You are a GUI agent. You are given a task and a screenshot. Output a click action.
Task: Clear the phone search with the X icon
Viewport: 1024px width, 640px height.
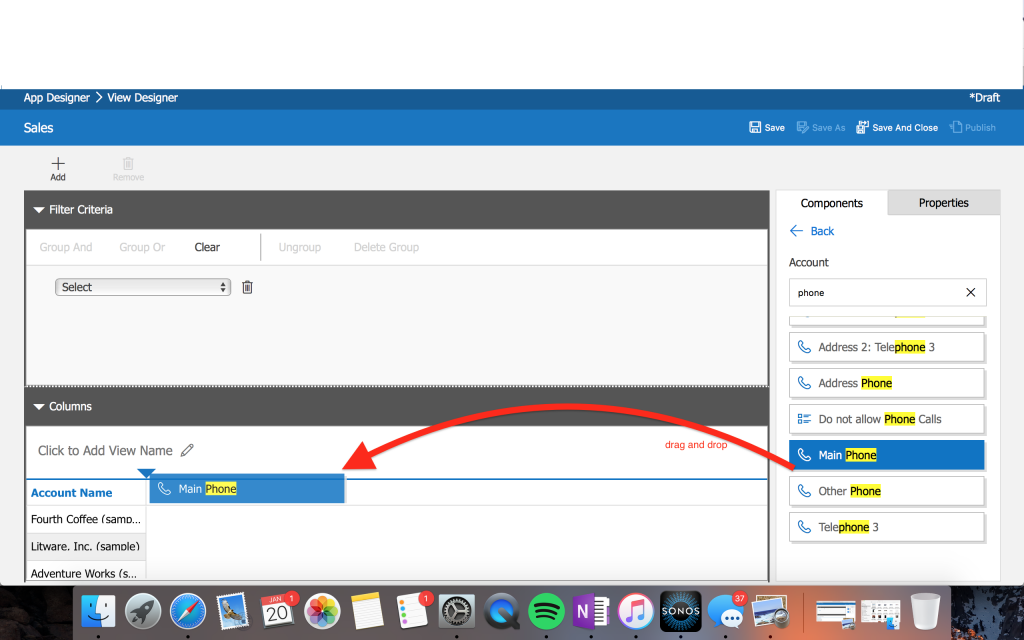970,293
